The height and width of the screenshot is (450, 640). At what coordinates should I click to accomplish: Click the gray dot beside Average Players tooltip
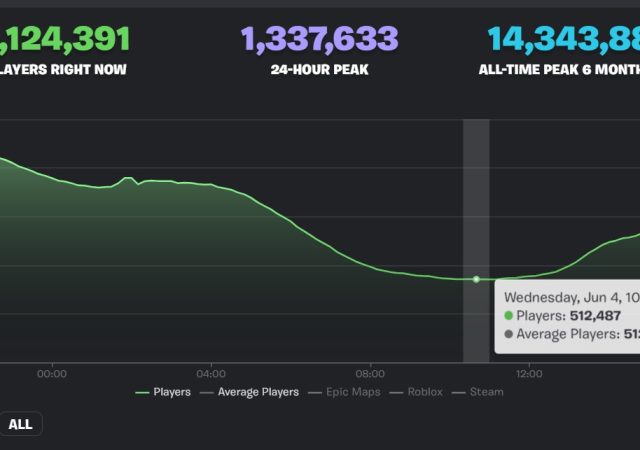509,335
